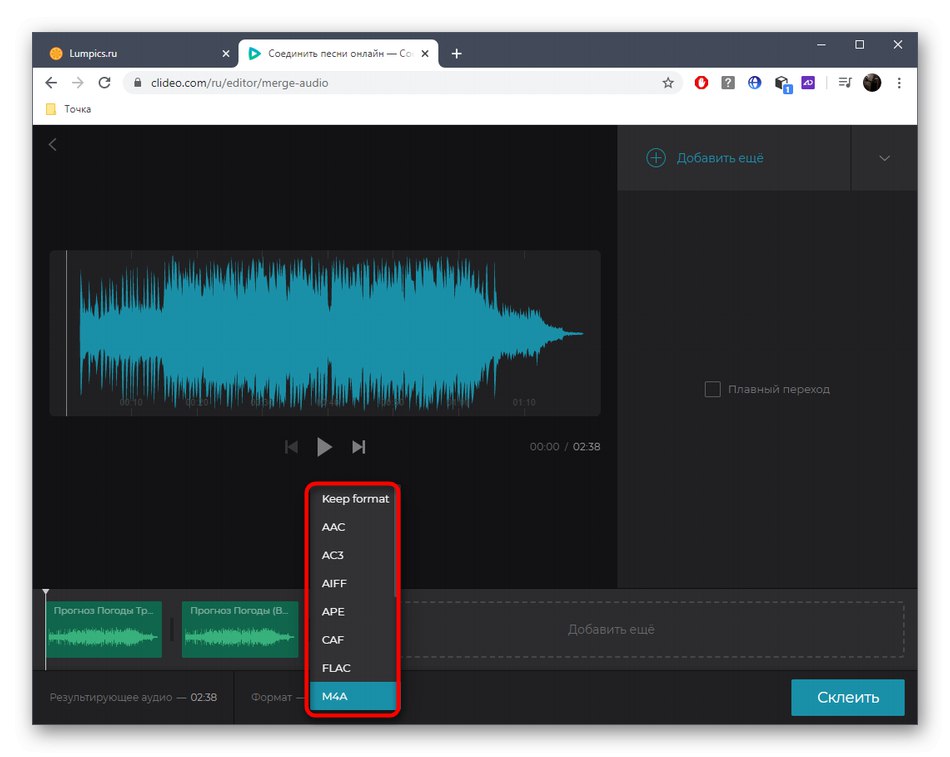Screen dimensions: 950x757
Task: Close the Lumpics.ru tab
Action: tap(226, 54)
